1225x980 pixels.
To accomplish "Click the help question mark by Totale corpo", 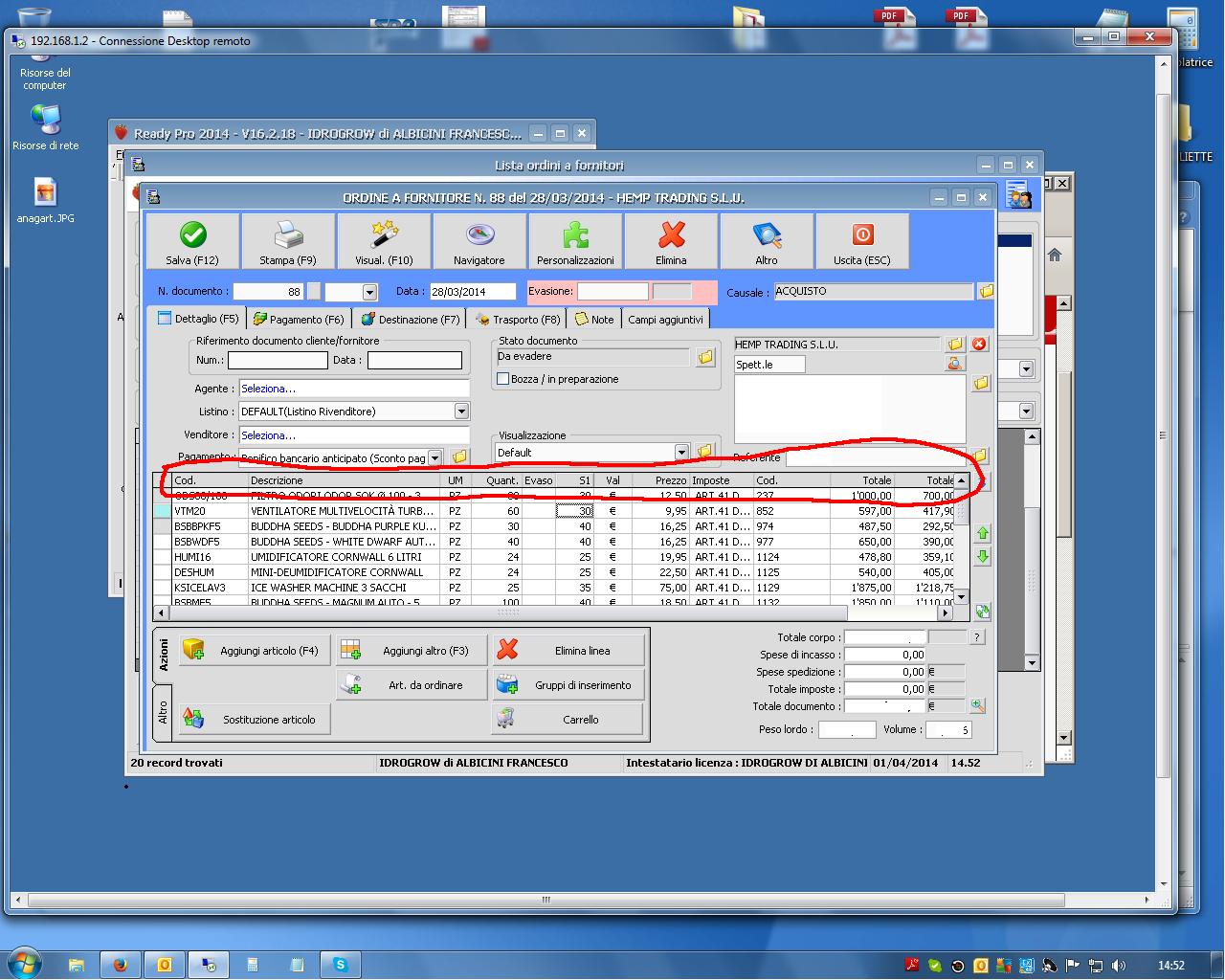I will [977, 637].
